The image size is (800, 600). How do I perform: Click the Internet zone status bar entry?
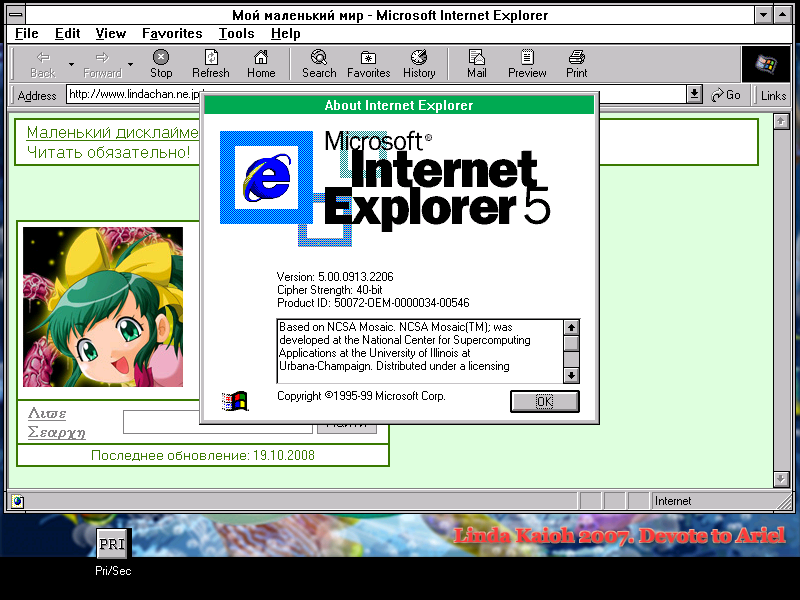coord(673,501)
